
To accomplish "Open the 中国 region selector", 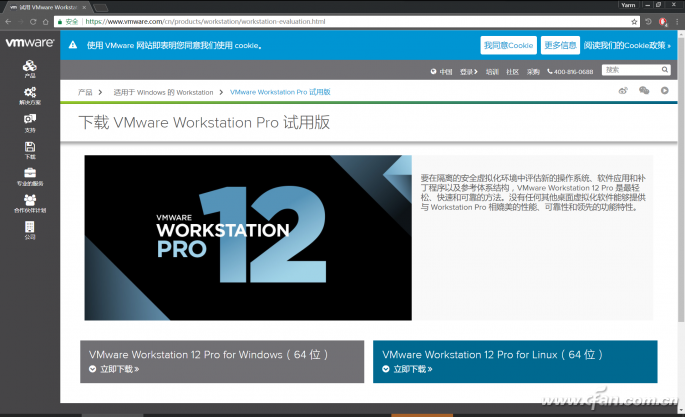I will [x=441, y=72].
